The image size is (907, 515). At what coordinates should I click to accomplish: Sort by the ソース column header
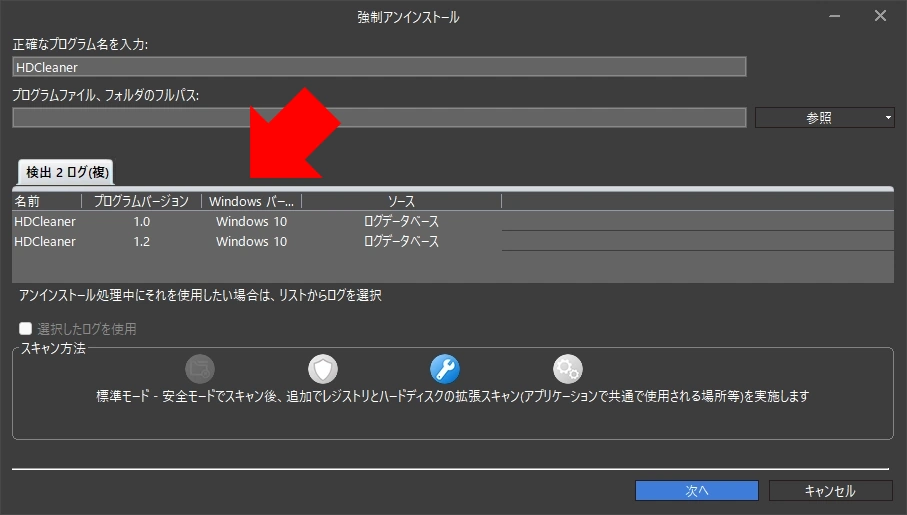(401, 201)
